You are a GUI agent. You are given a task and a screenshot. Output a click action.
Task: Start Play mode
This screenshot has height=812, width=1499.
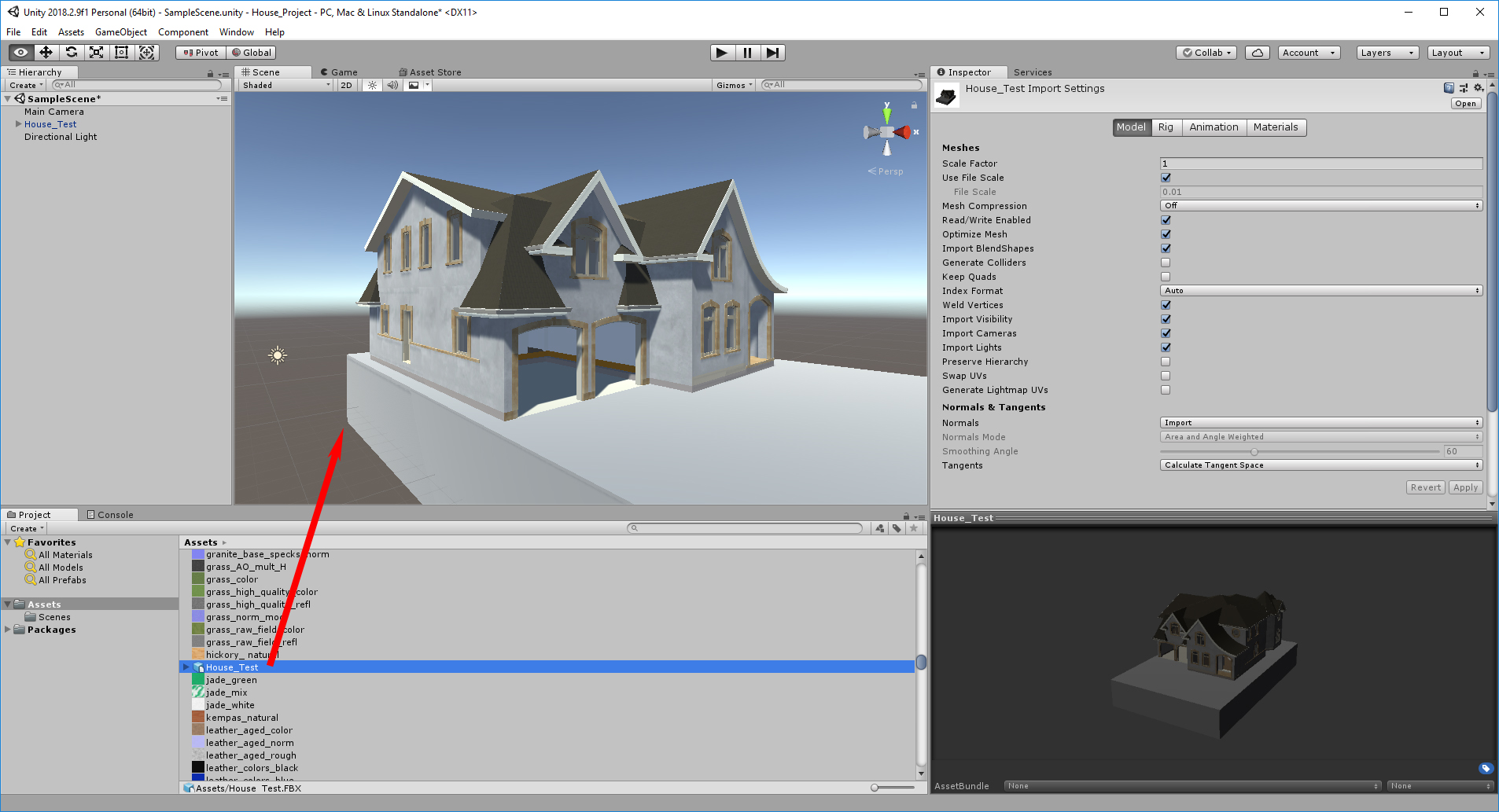[722, 53]
